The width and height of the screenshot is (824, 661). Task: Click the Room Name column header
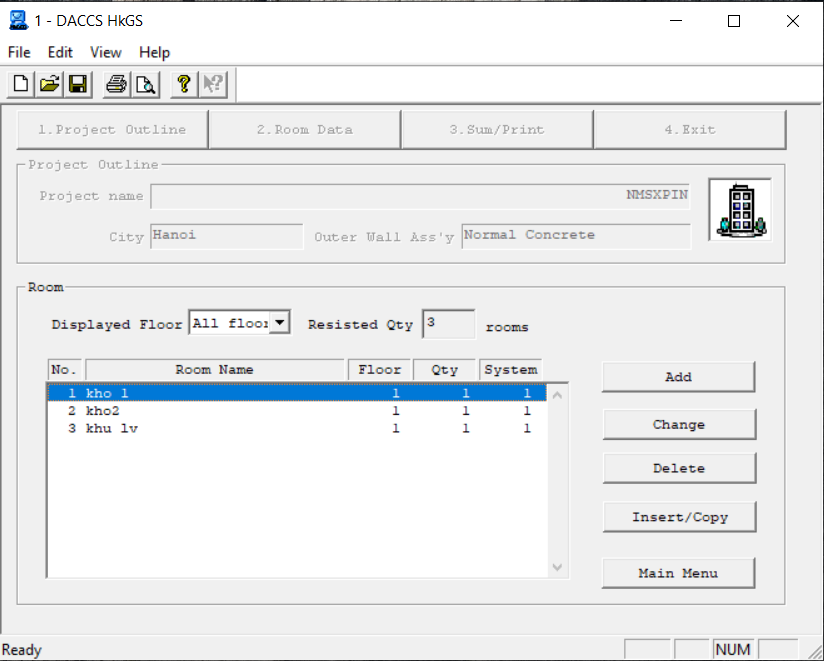215,370
